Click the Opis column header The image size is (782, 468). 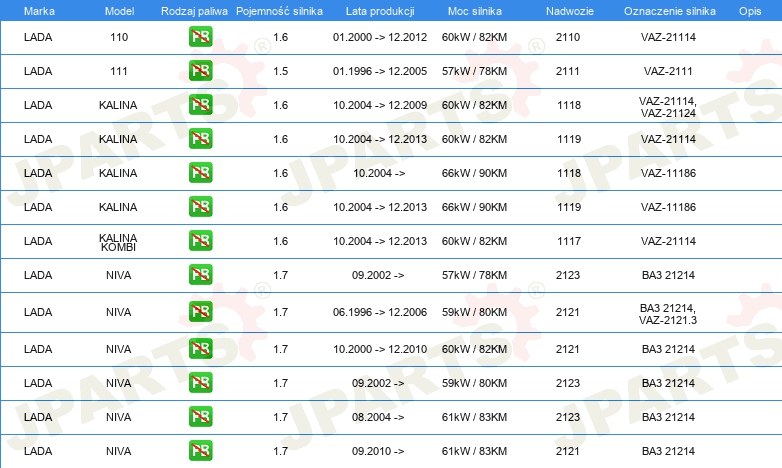[x=750, y=11]
